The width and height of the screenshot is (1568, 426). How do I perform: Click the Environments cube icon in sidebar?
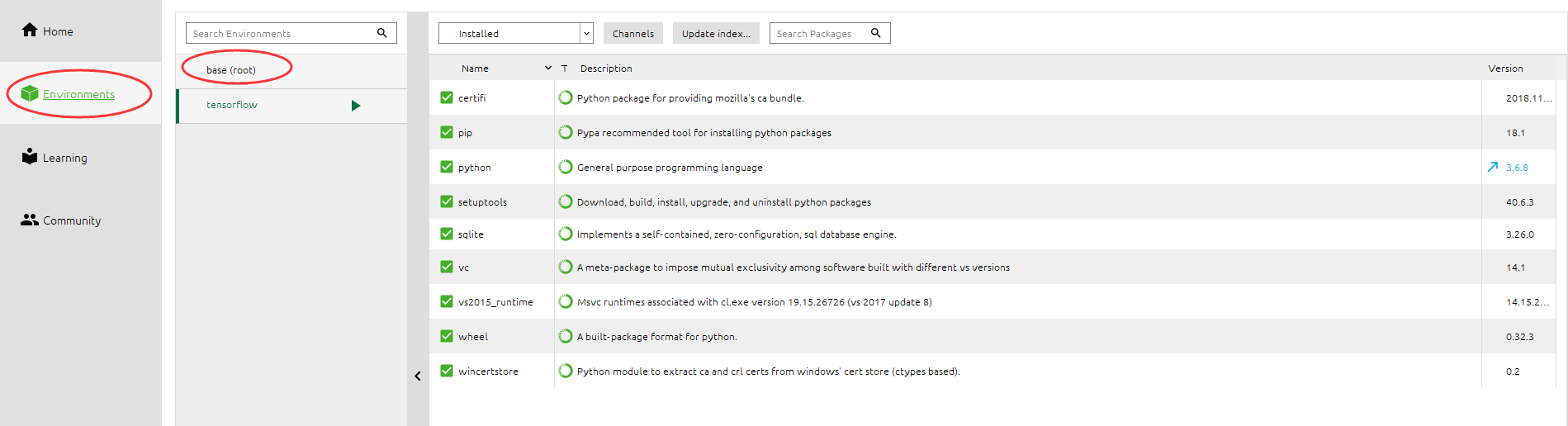click(30, 94)
